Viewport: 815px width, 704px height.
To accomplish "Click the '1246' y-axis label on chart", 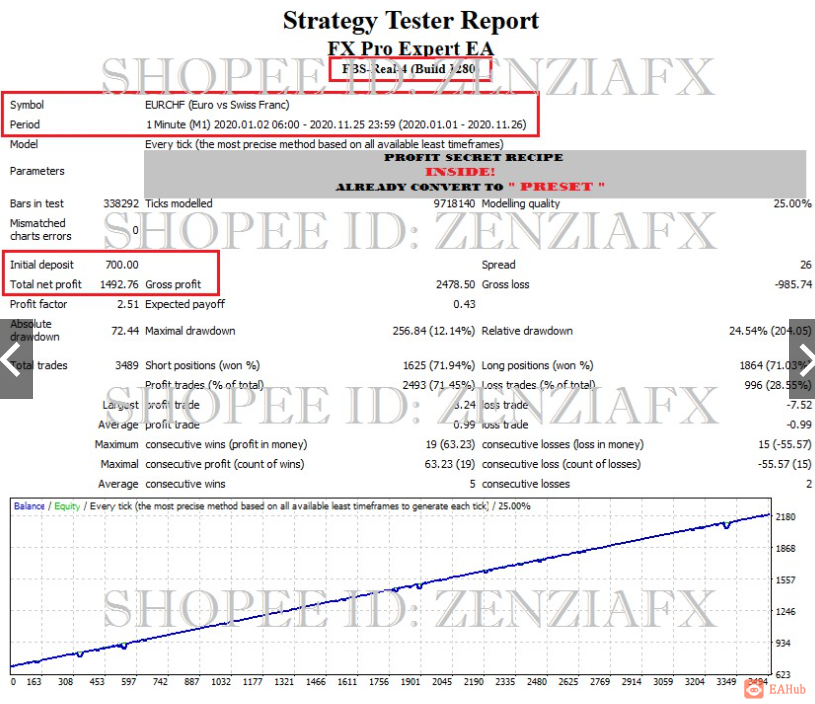I will pos(785,611).
